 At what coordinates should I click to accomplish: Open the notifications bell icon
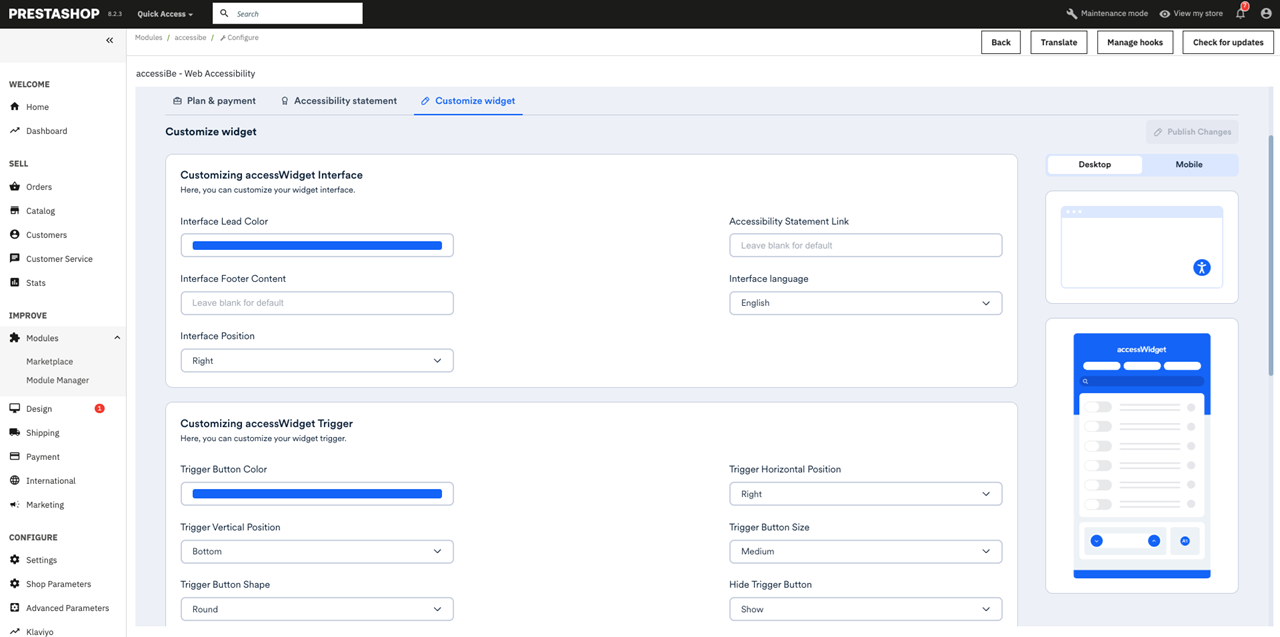click(1241, 13)
